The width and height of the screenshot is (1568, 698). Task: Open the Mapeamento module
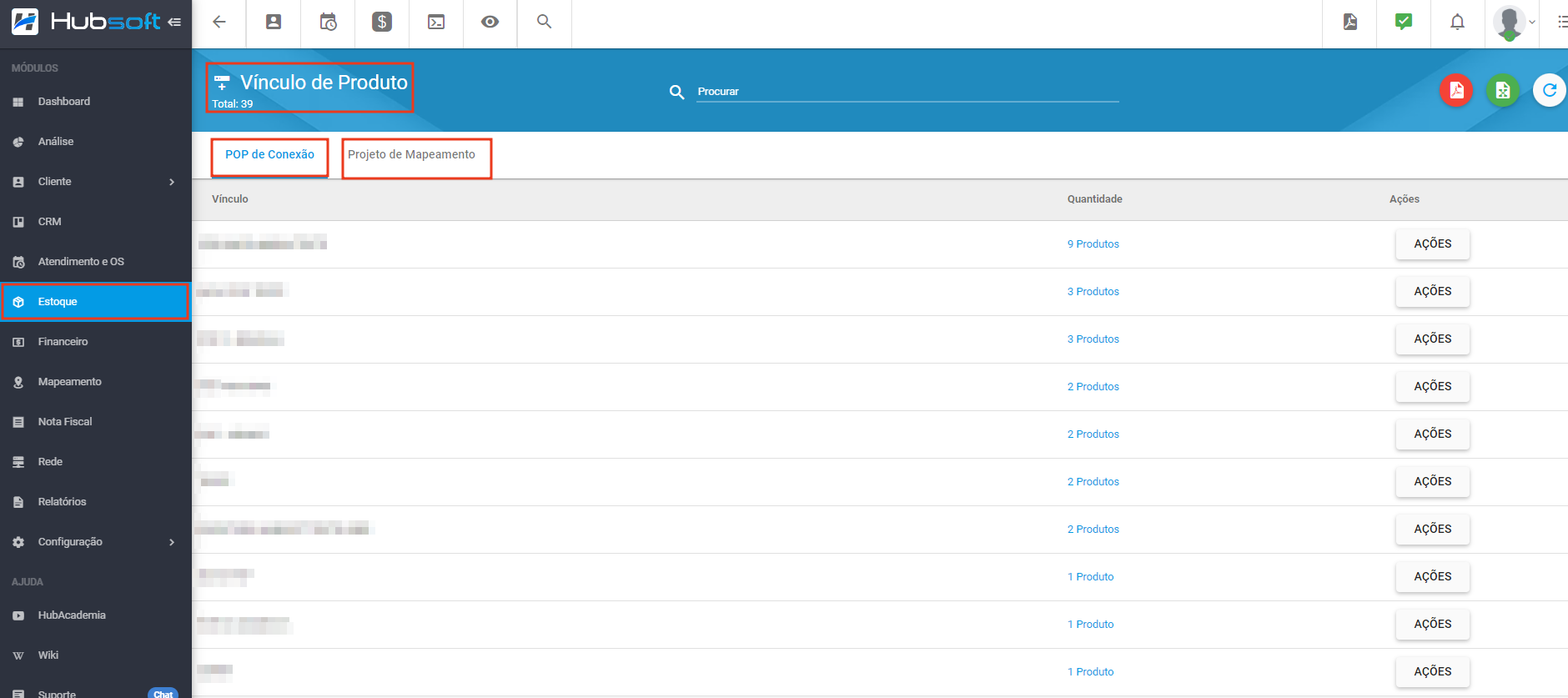(x=96, y=382)
